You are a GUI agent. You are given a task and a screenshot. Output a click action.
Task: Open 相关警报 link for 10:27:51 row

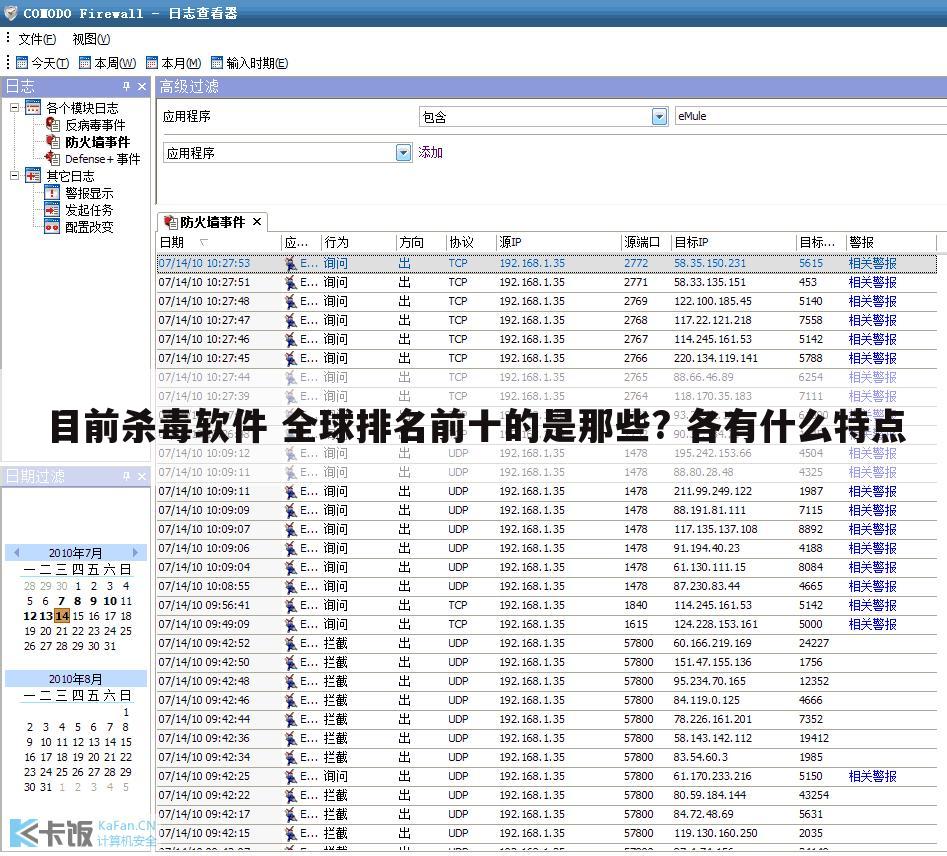click(872, 282)
